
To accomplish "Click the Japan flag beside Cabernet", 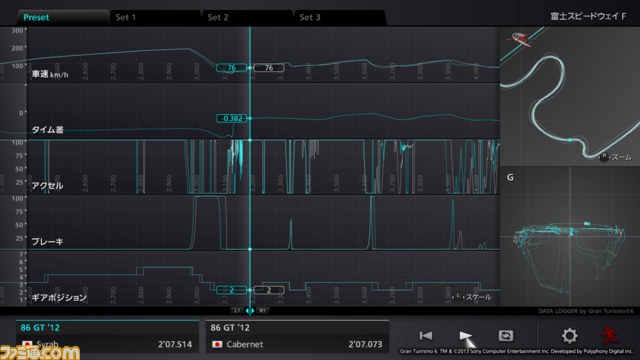I will 217,344.
